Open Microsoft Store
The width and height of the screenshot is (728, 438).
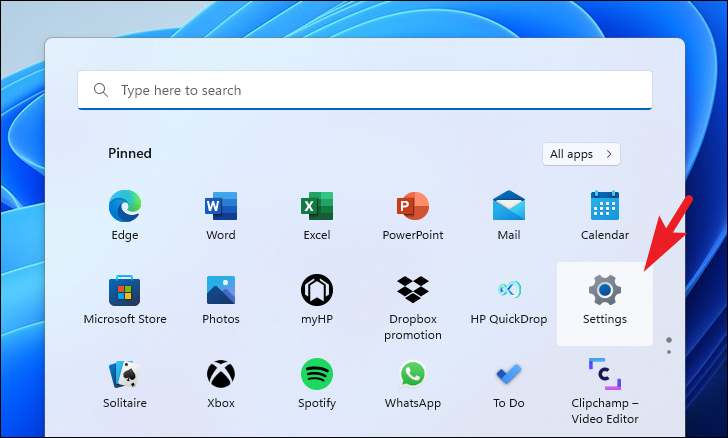click(x=124, y=299)
